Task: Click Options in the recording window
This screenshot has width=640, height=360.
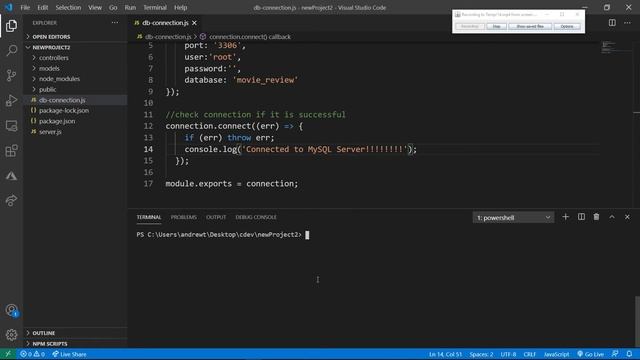Action: (567, 26)
